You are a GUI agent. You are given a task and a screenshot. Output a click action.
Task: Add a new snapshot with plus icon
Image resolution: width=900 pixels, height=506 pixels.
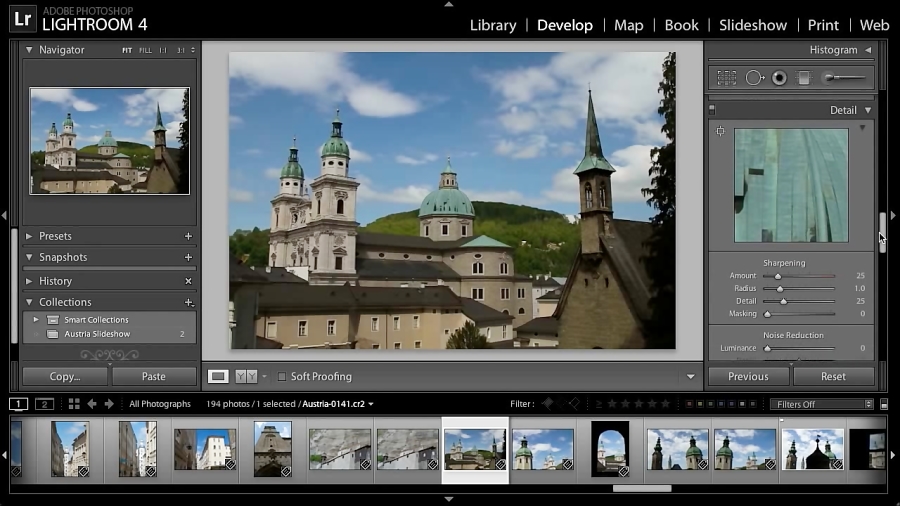pos(188,258)
